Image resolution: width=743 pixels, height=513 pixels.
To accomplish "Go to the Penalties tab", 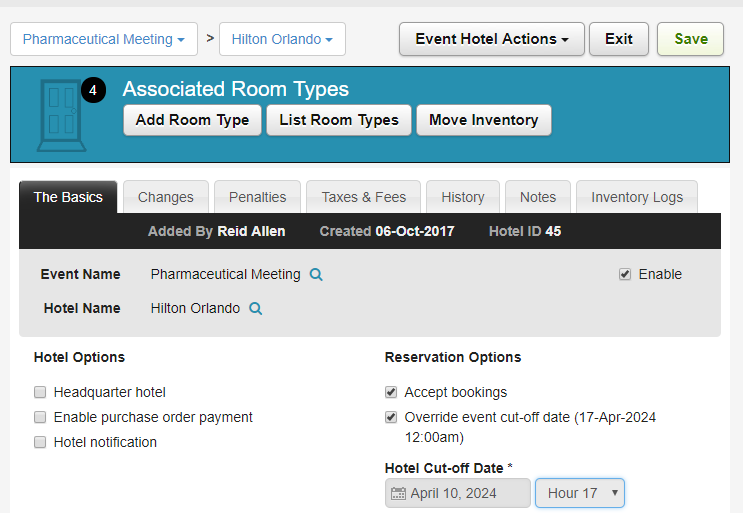I will pos(257,197).
